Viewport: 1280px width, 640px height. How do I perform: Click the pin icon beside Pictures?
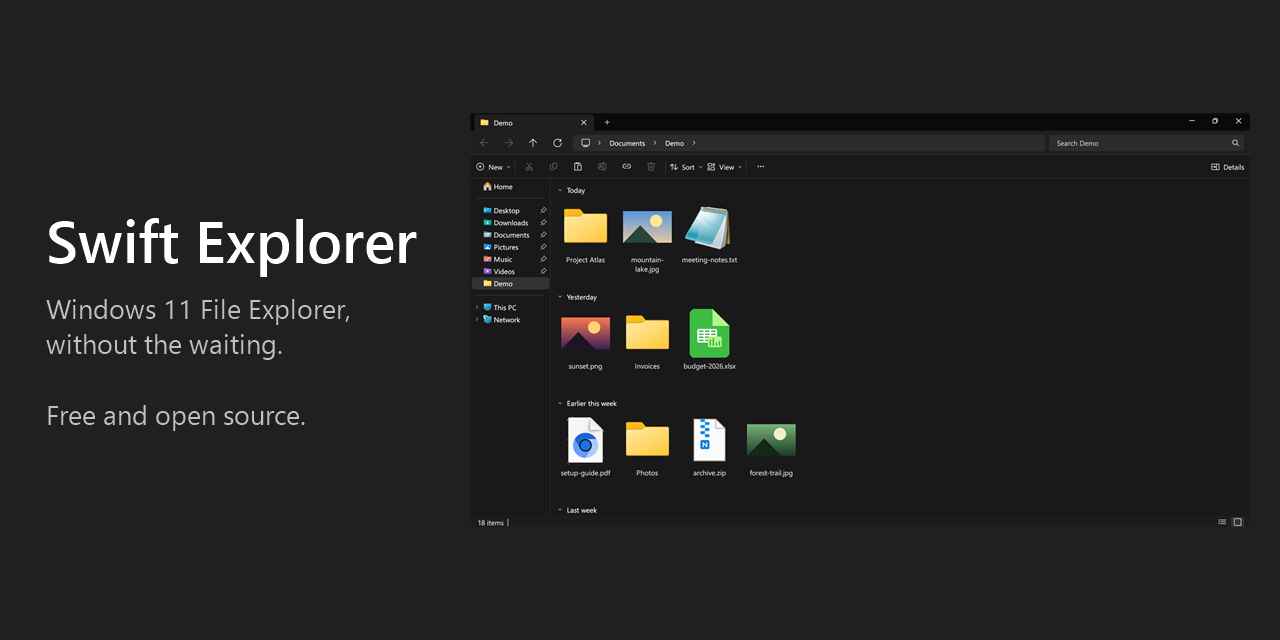pos(543,247)
